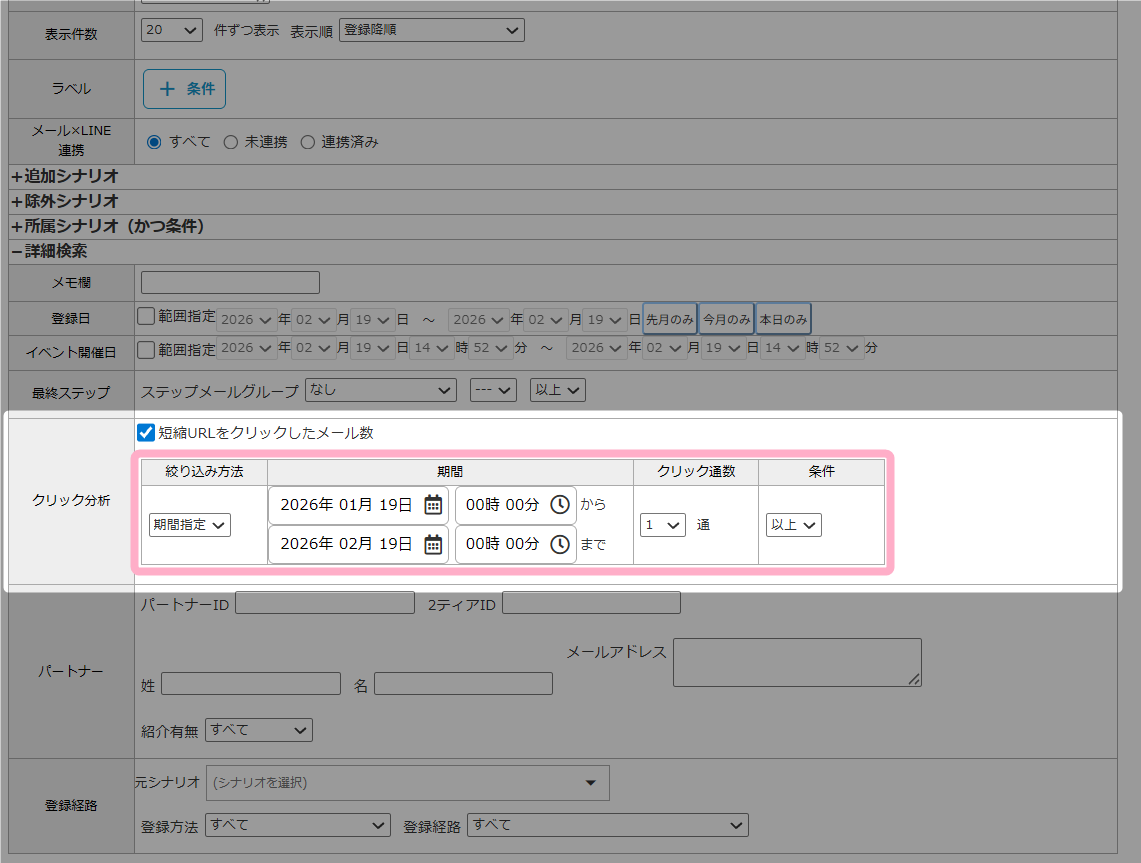1141x863 pixels.
Task: Click the 本日のみ button
Action: [x=783, y=319]
